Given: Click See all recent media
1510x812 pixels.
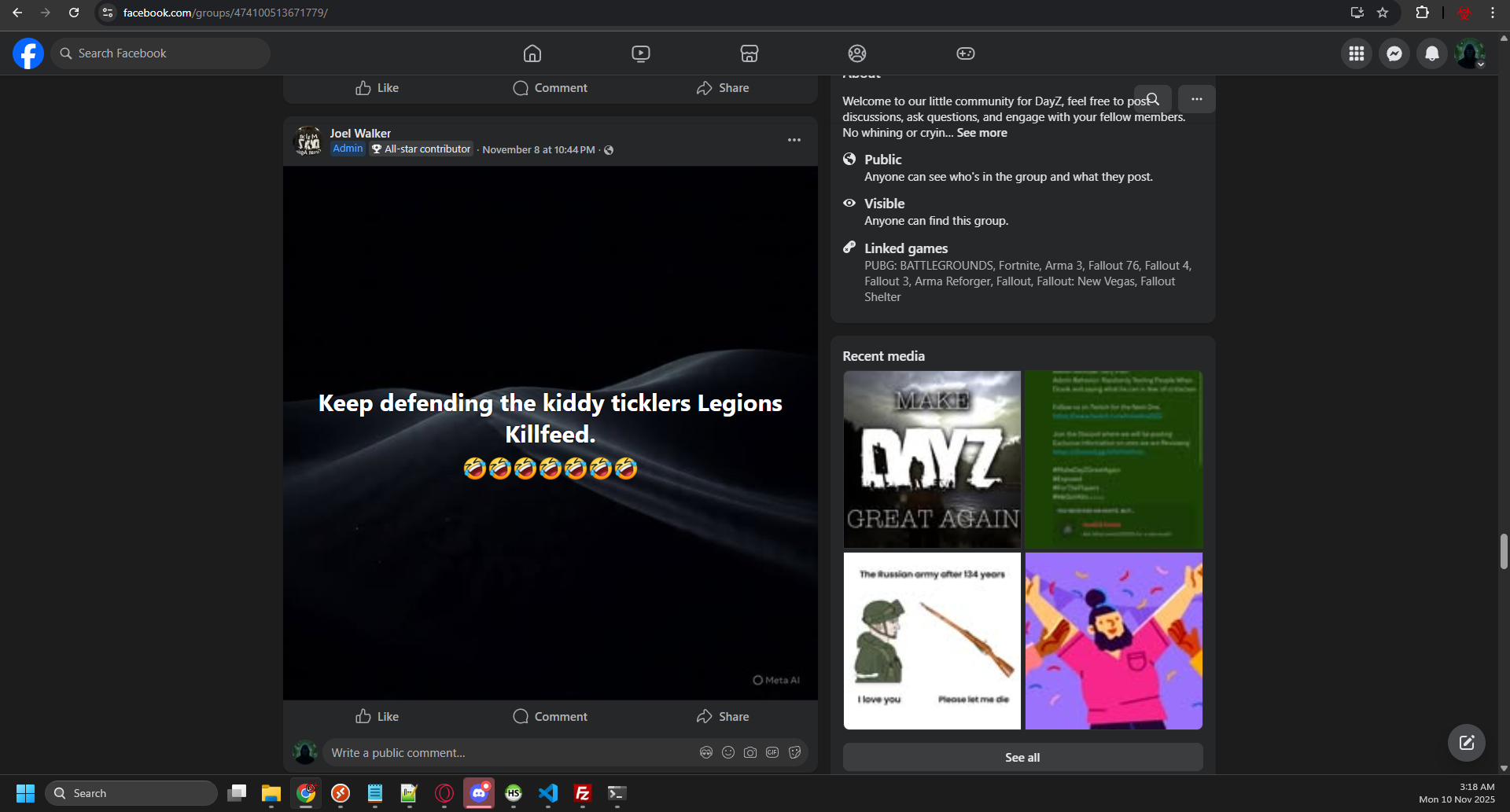Looking at the screenshot, I should [x=1022, y=757].
